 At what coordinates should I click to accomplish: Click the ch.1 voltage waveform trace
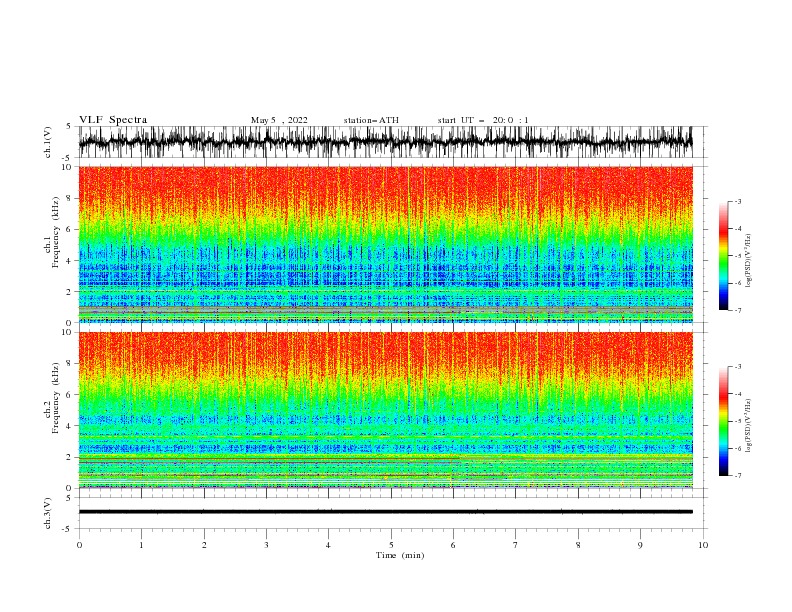pyautogui.click(x=385, y=142)
